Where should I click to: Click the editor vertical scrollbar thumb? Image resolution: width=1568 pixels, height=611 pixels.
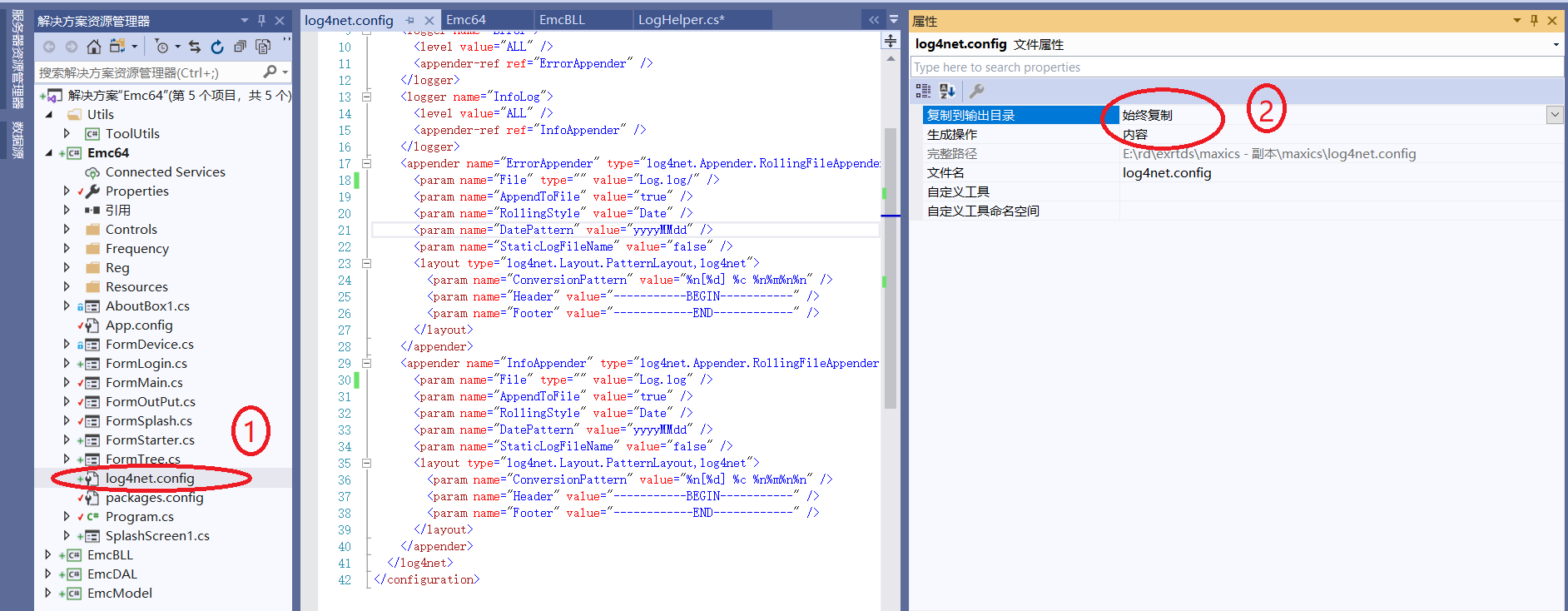pyautogui.click(x=890, y=268)
